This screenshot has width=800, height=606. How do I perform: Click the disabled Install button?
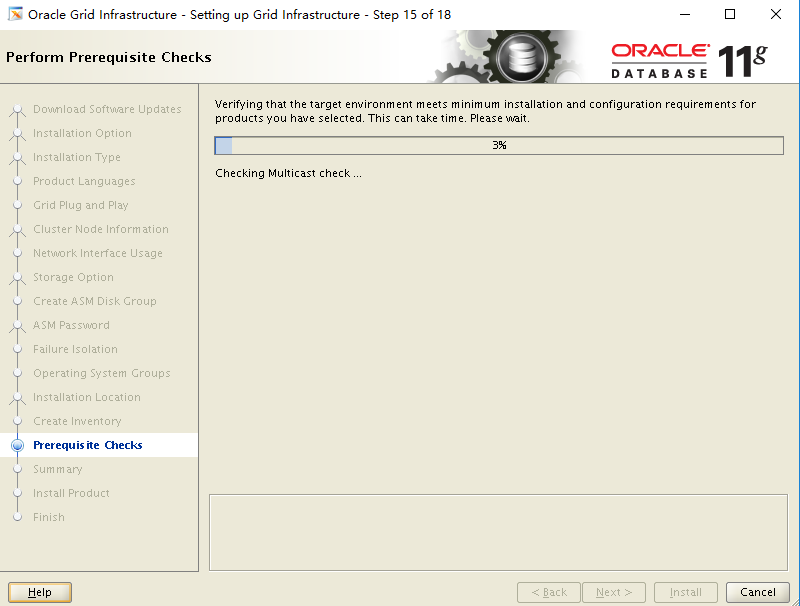686,592
